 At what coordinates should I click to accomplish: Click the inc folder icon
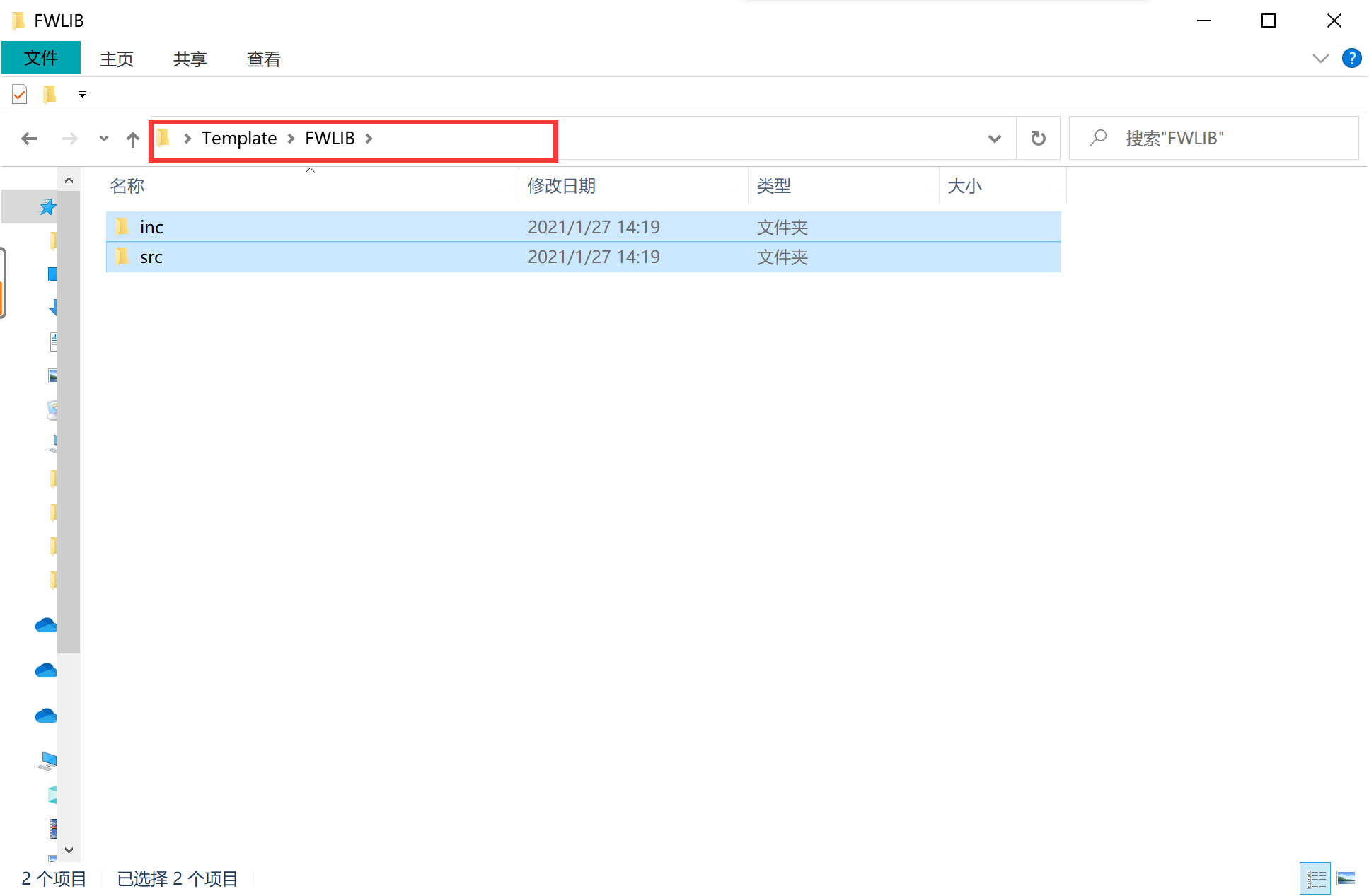[x=122, y=226]
